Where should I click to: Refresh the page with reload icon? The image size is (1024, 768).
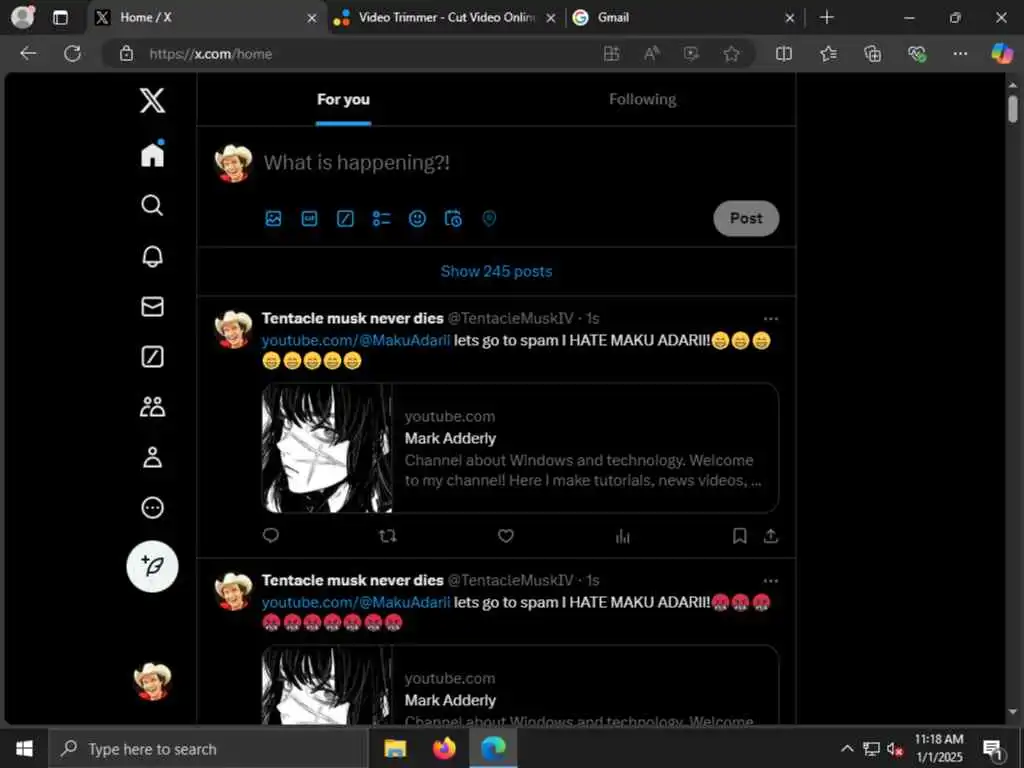(72, 54)
